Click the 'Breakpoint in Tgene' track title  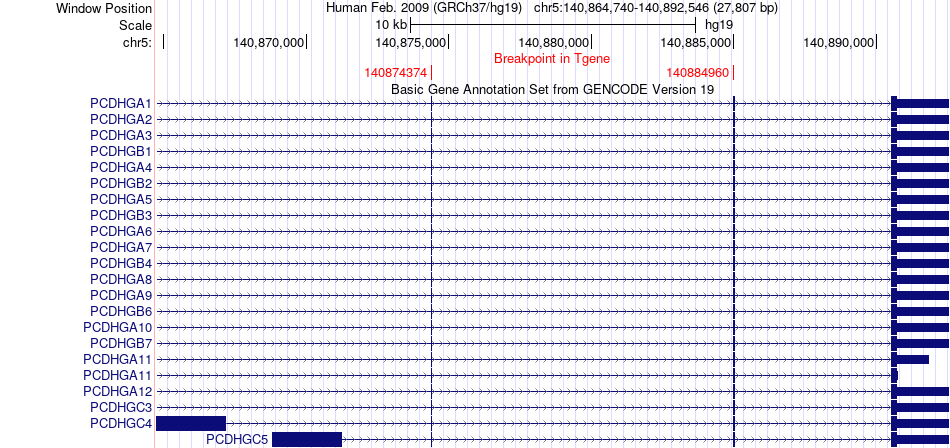point(552,58)
